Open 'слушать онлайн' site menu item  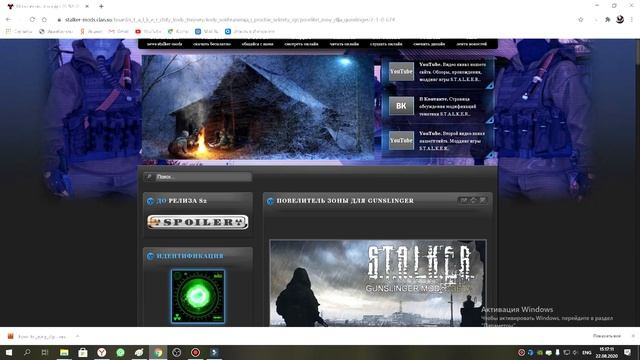click(386, 44)
